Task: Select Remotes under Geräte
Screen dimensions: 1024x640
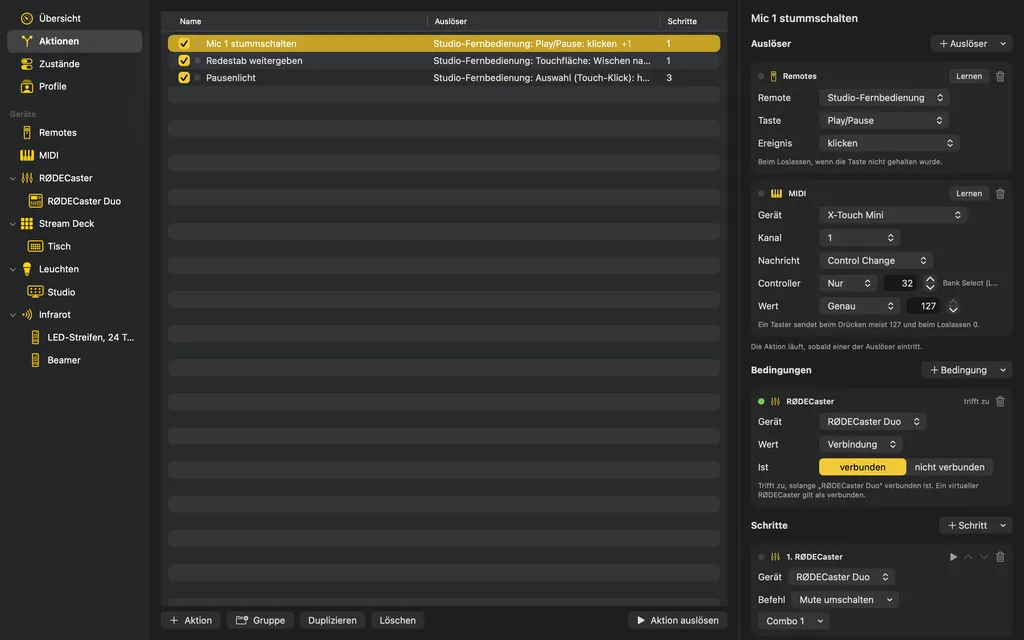Action: pos(74,133)
